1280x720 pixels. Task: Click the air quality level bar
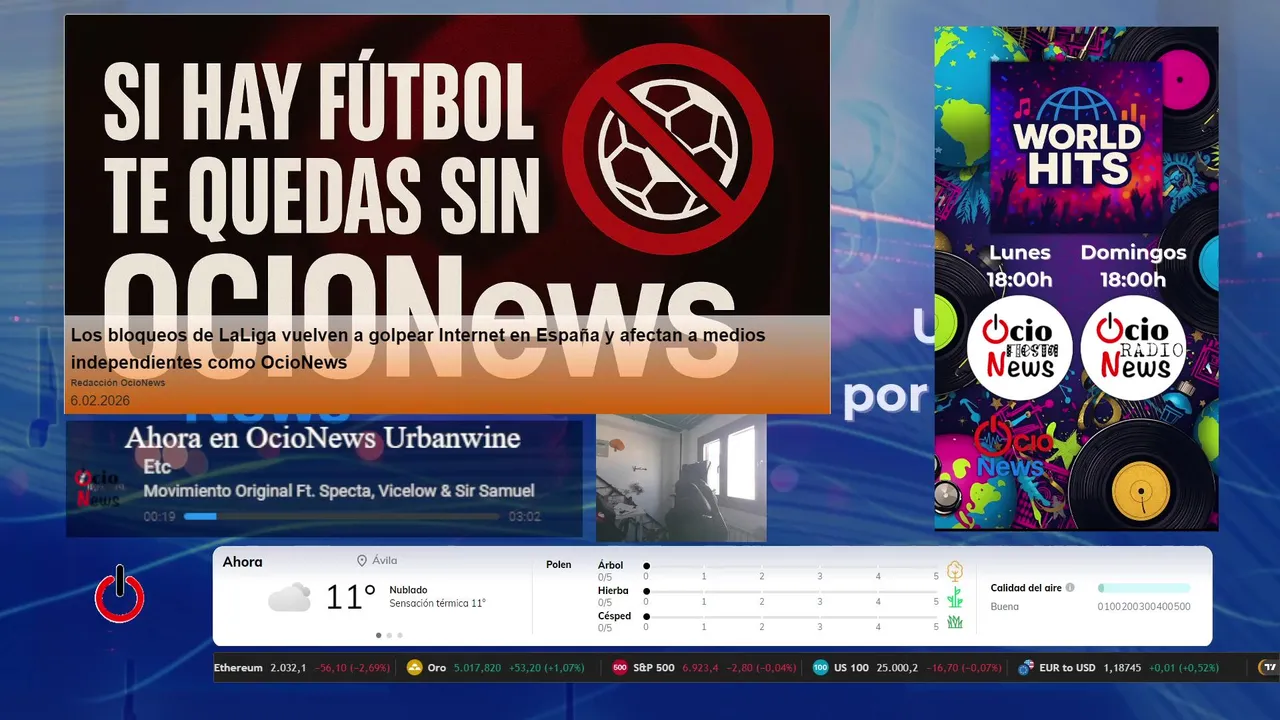(1144, 588)
